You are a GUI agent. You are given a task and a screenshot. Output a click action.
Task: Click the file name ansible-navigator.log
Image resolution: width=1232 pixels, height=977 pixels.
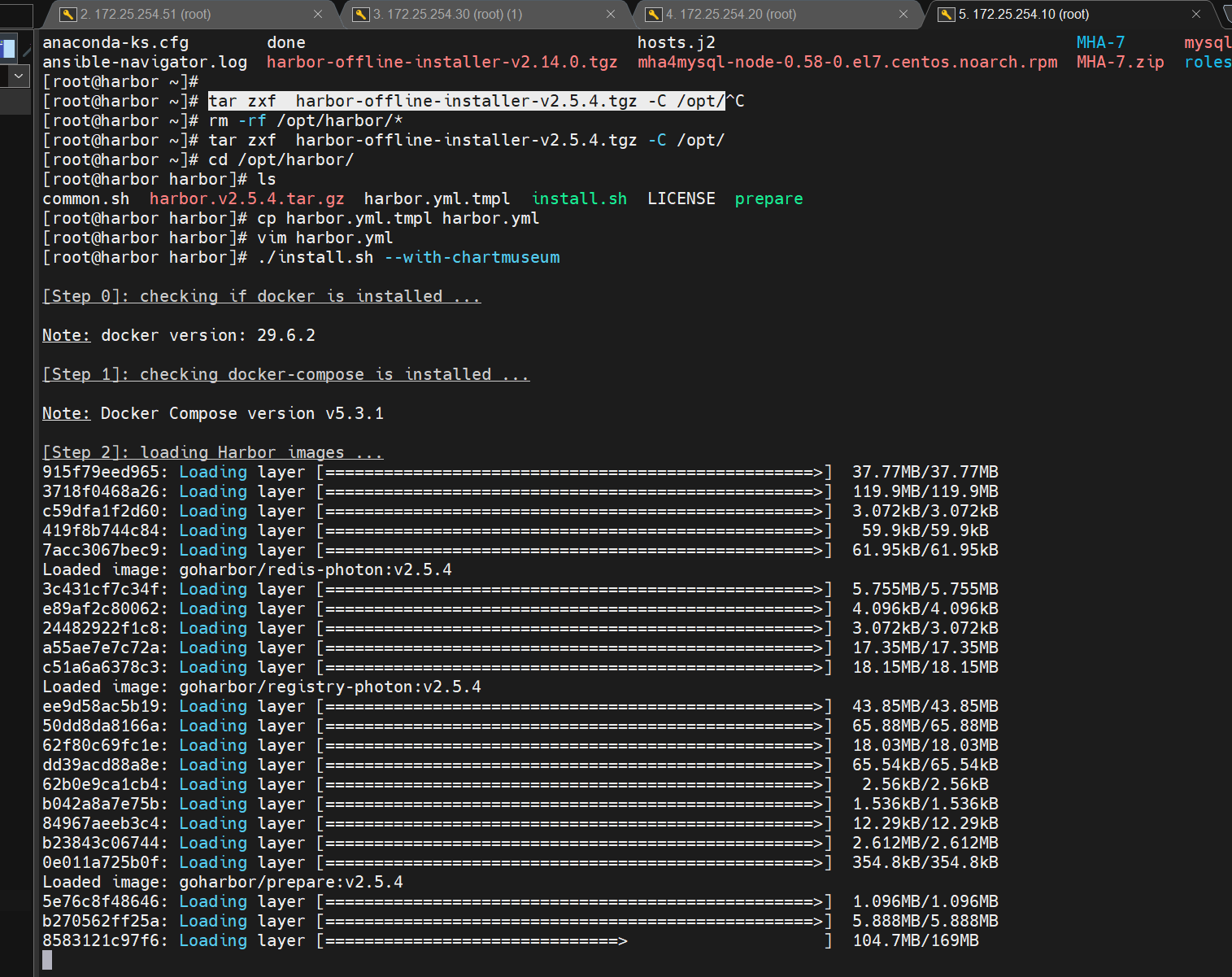(x=145, y=62)
